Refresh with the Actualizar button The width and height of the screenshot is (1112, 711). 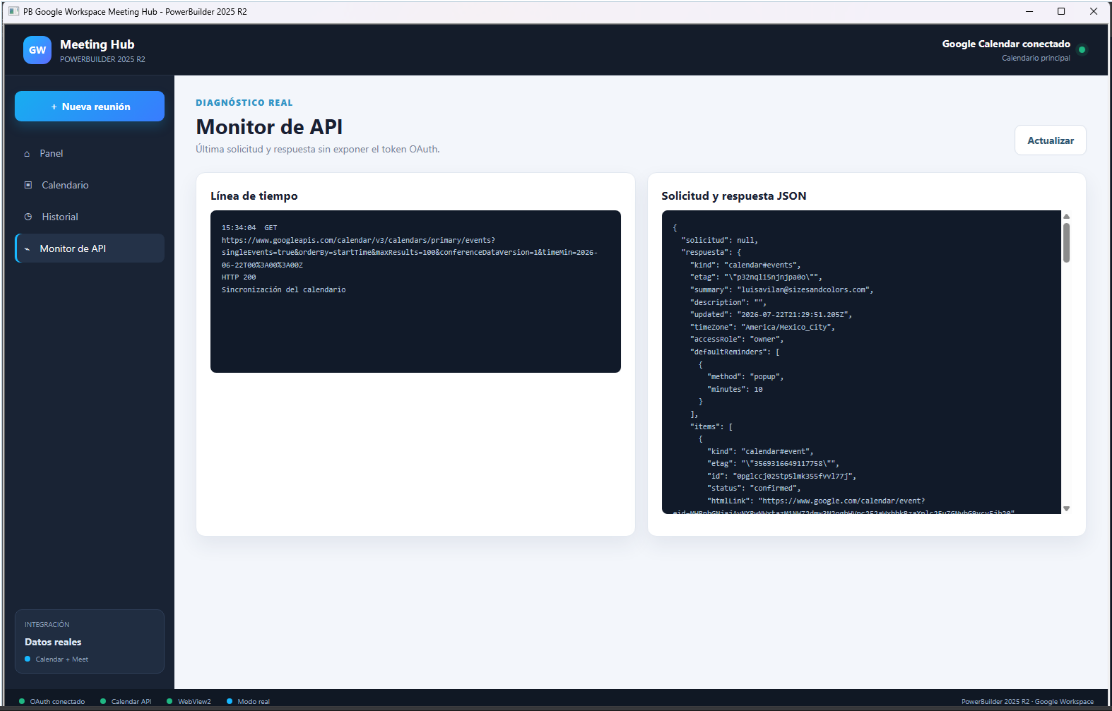(x=1050, y=140)
